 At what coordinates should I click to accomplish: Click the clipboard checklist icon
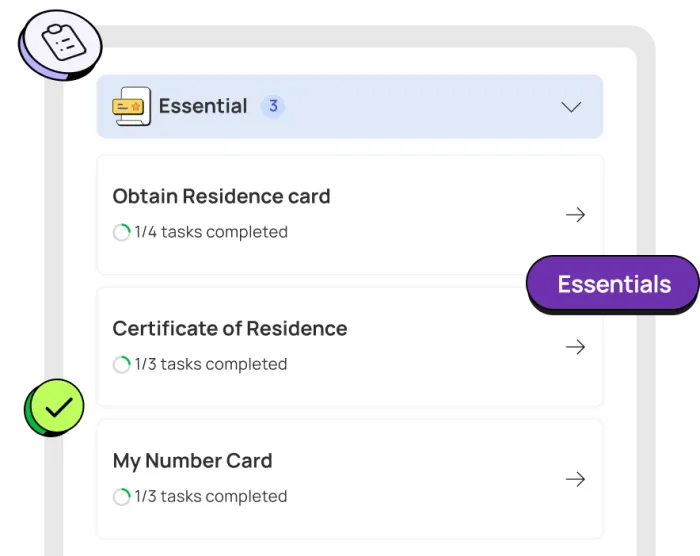pos(65,44)
